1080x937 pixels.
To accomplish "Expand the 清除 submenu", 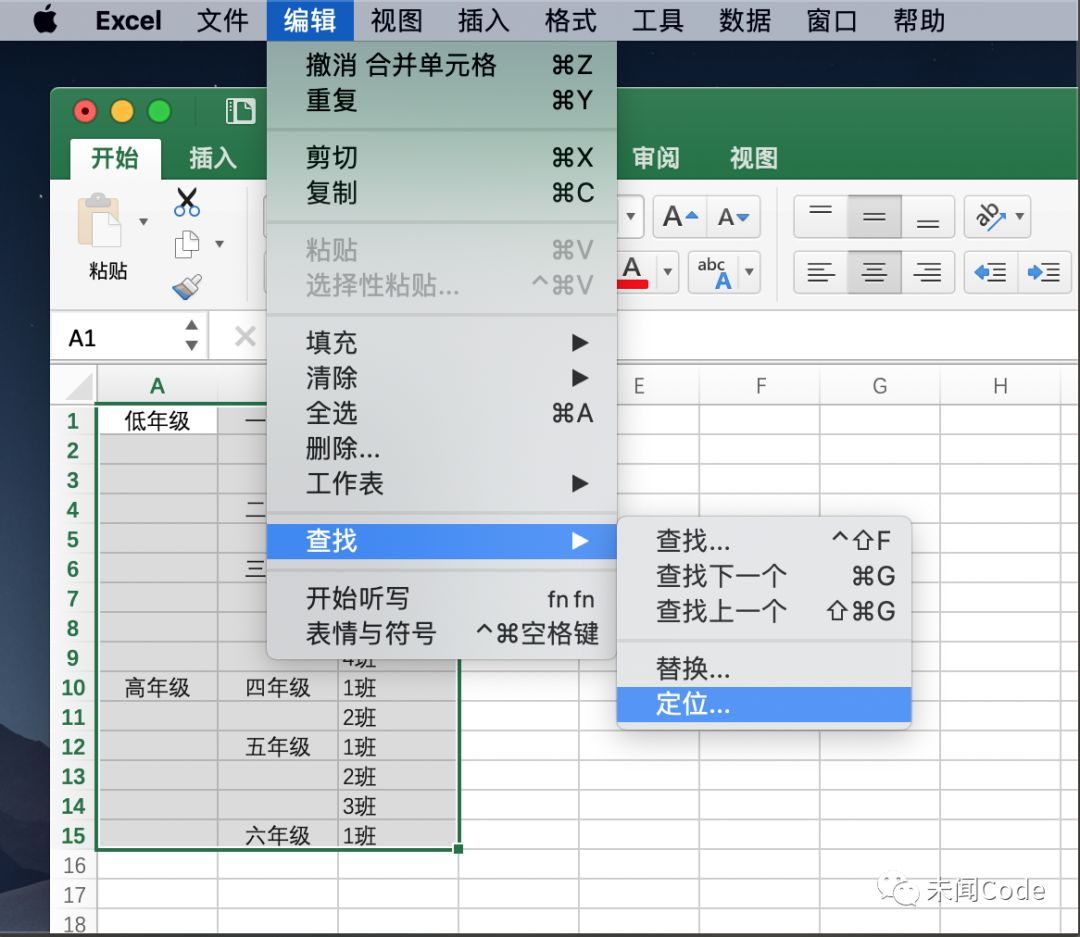I will click(444, 378).
